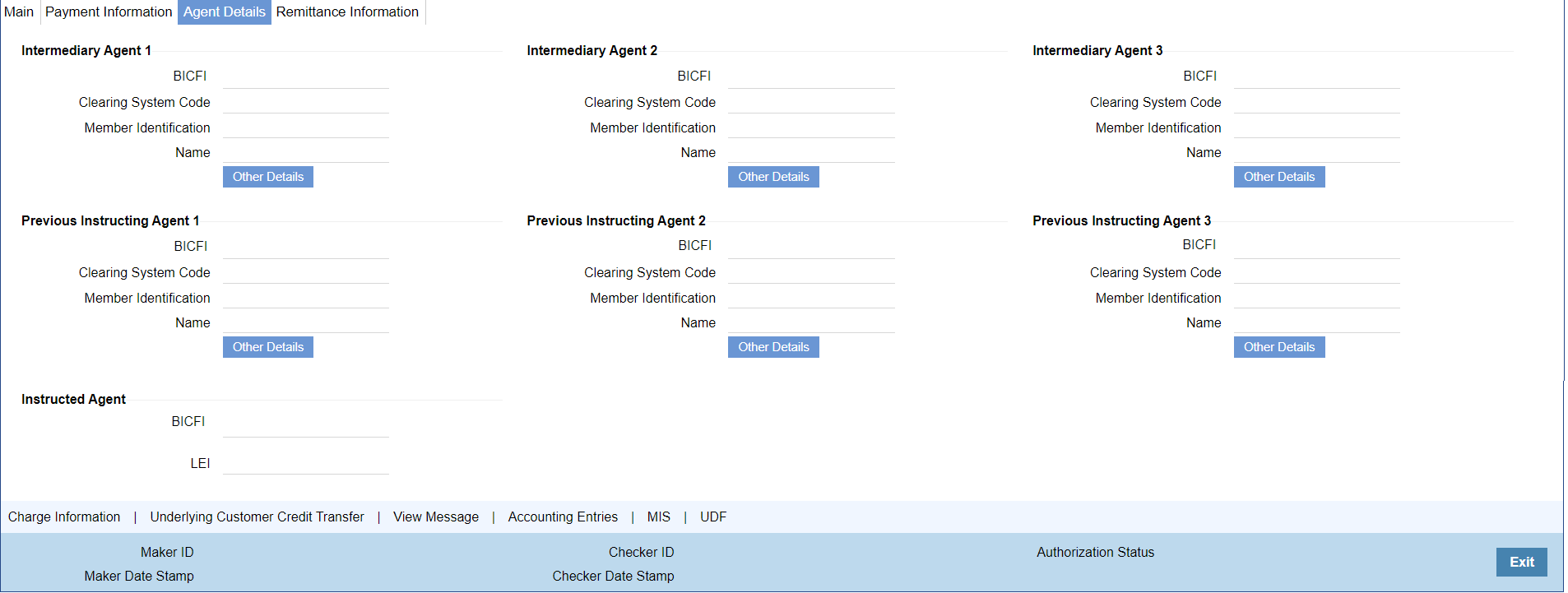This screenshot has width=1568, height=593.
Task: Focus Clearing System Code of Previous Instructing Agent 1
Action: tap(306, 273)
